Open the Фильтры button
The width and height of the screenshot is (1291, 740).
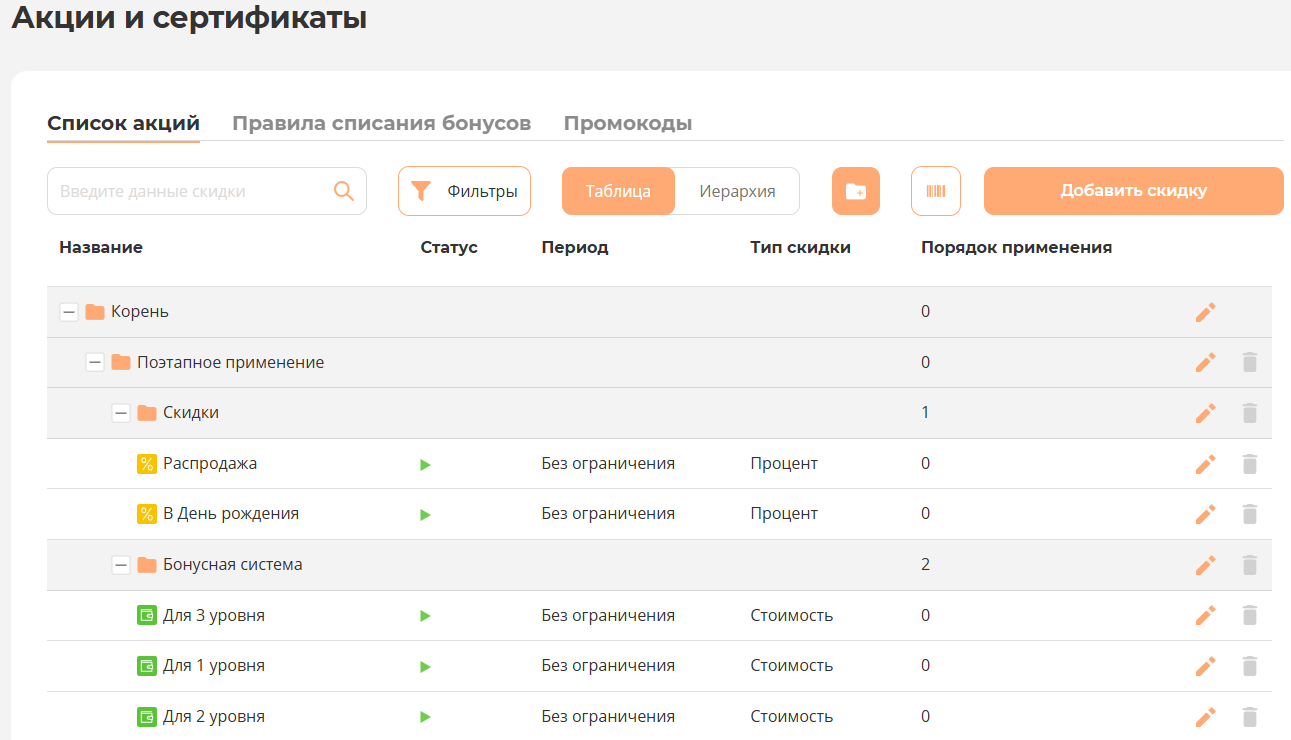click(464, 191)
